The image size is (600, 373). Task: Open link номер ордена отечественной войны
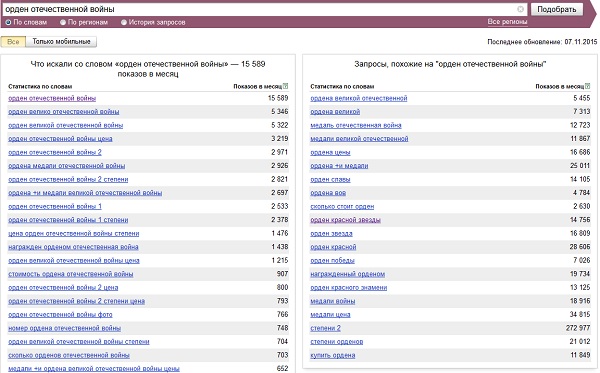[64, 328]
